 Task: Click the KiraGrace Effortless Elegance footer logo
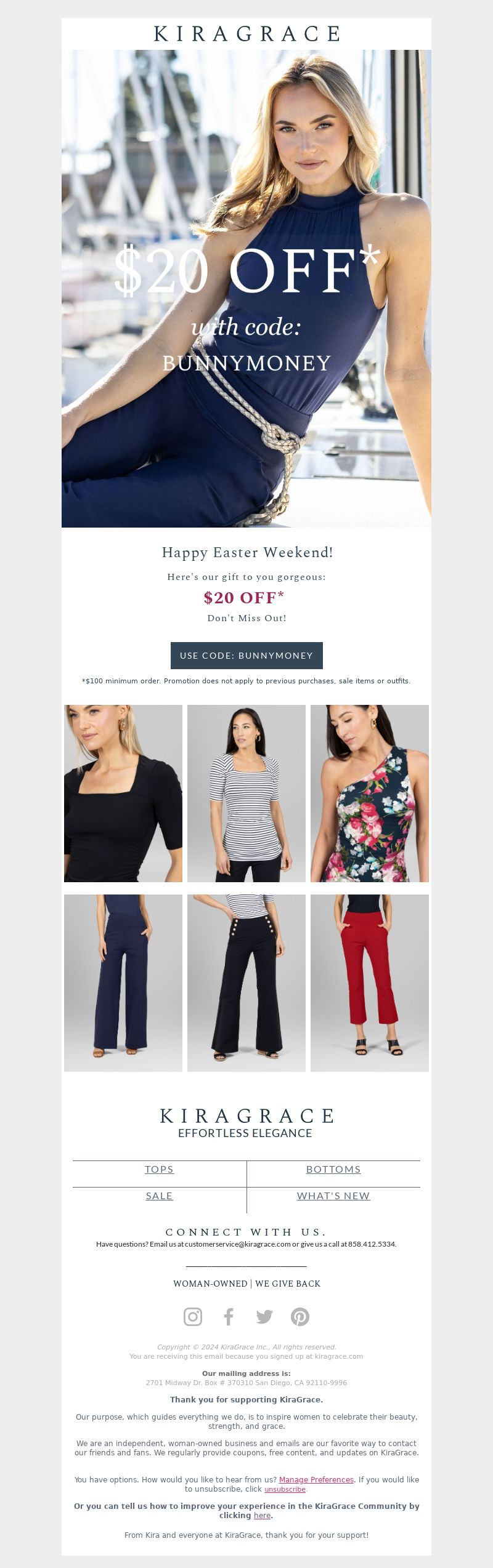[246, 1123]
